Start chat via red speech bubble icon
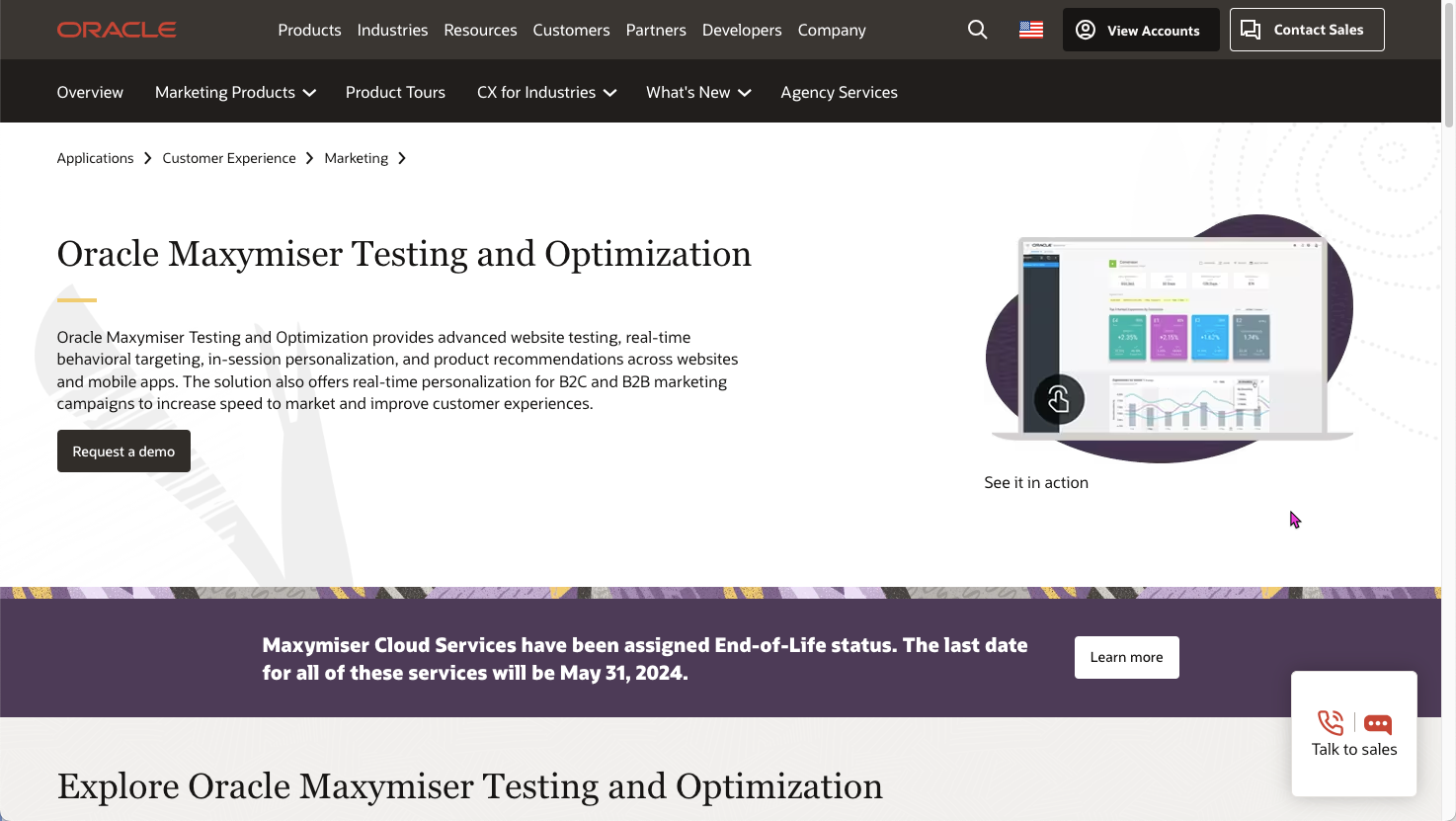1456x821 pixels. (x=1378, y=724)
